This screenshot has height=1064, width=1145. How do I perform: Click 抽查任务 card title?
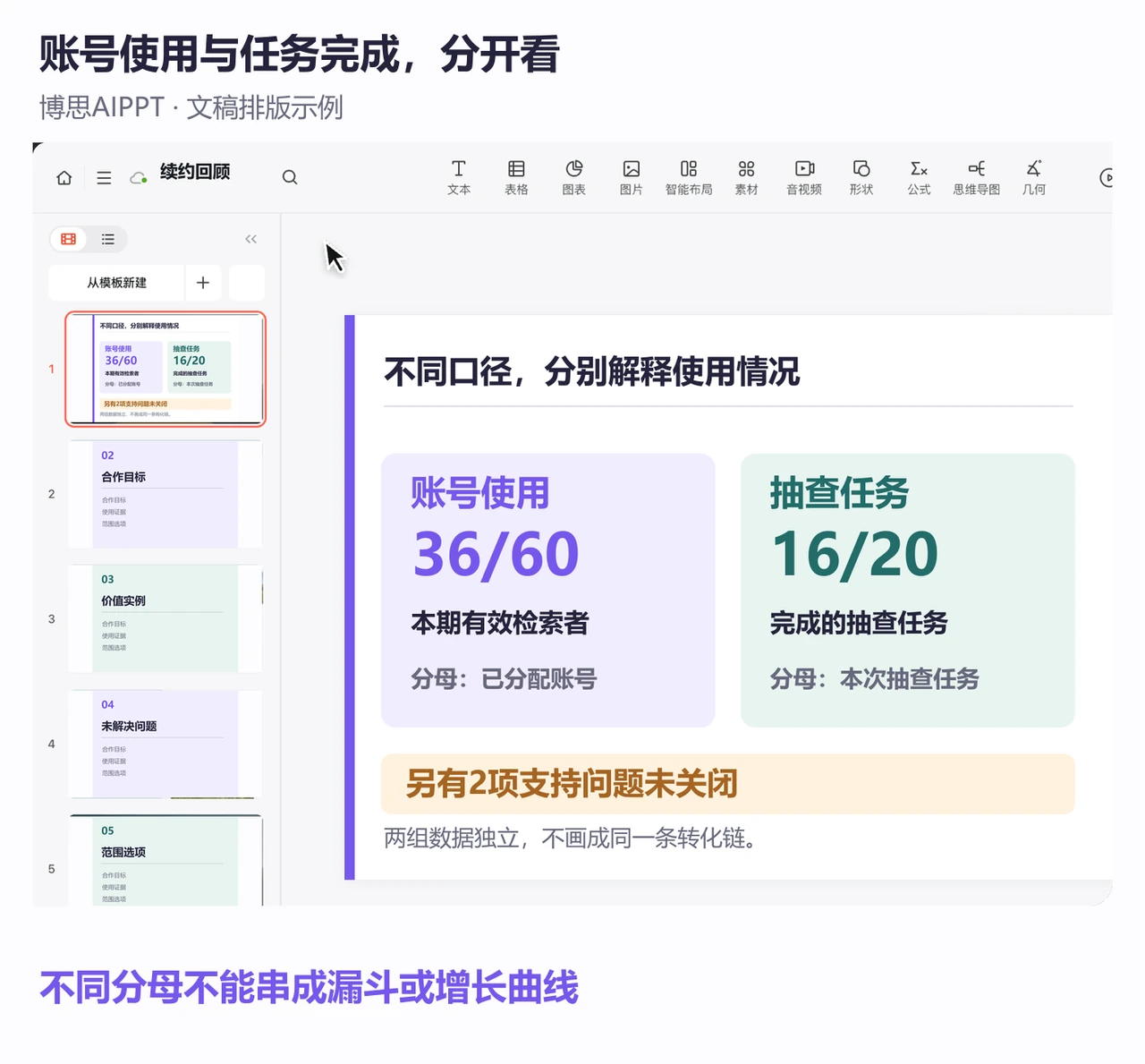(x=839, y=493)
